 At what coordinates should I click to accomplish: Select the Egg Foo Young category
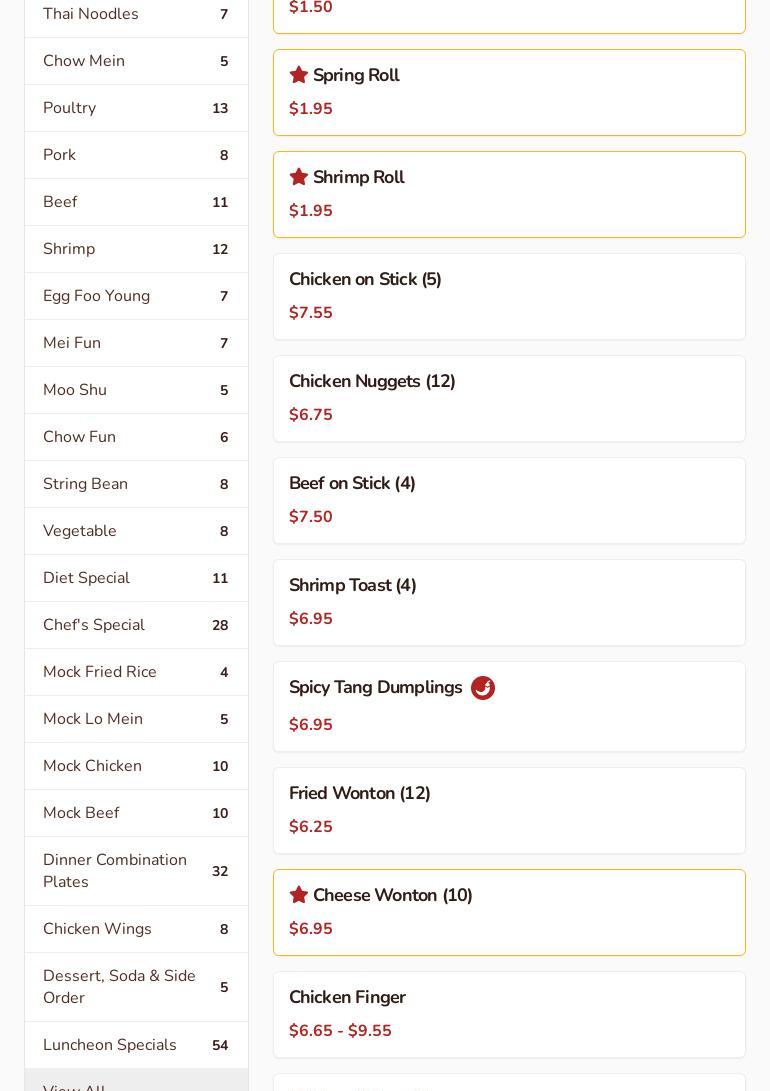point(136,296)
